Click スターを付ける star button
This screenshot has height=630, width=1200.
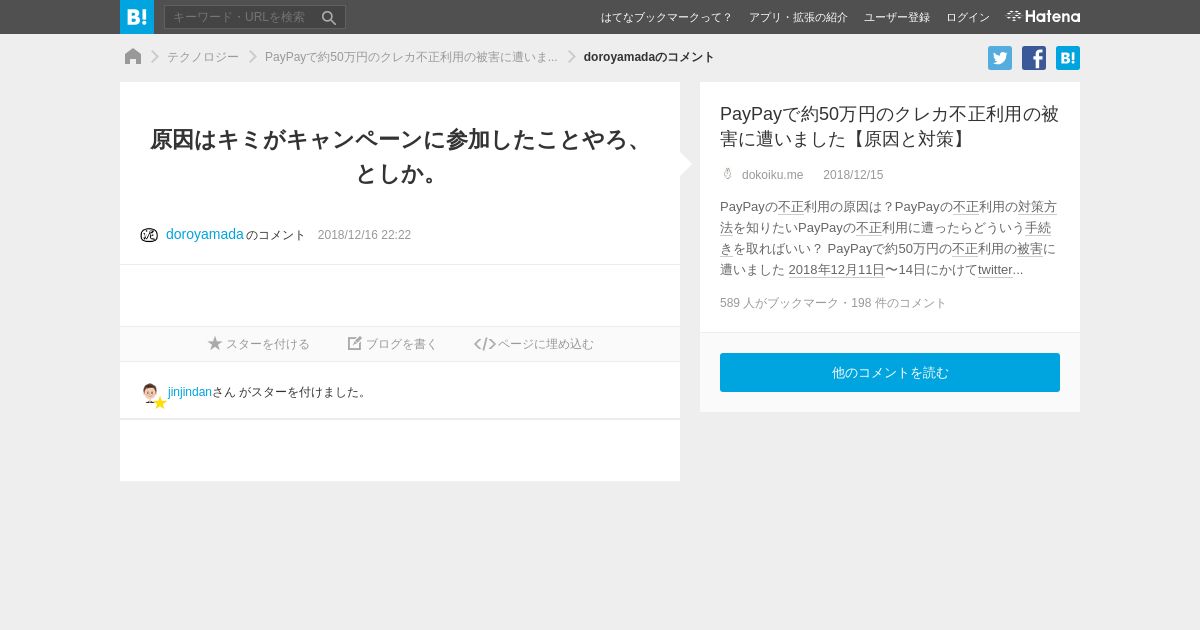[259, 344]
